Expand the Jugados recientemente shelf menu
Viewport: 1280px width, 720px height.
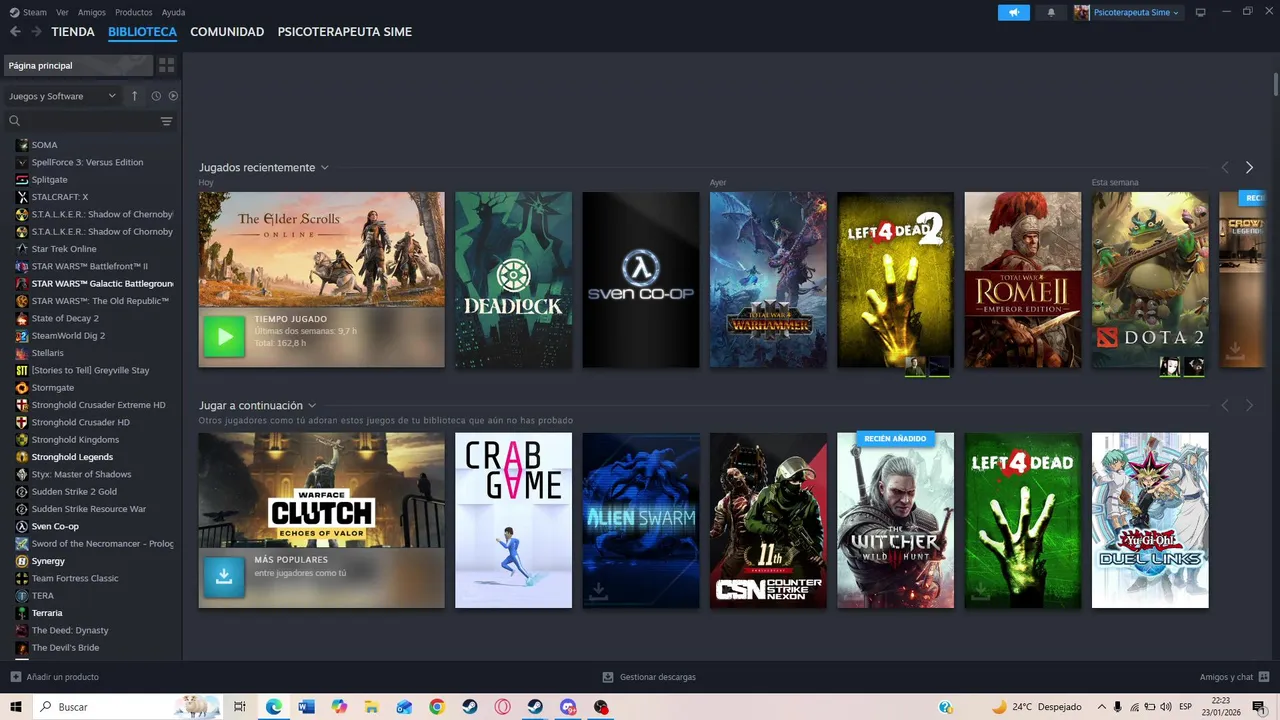325,168
